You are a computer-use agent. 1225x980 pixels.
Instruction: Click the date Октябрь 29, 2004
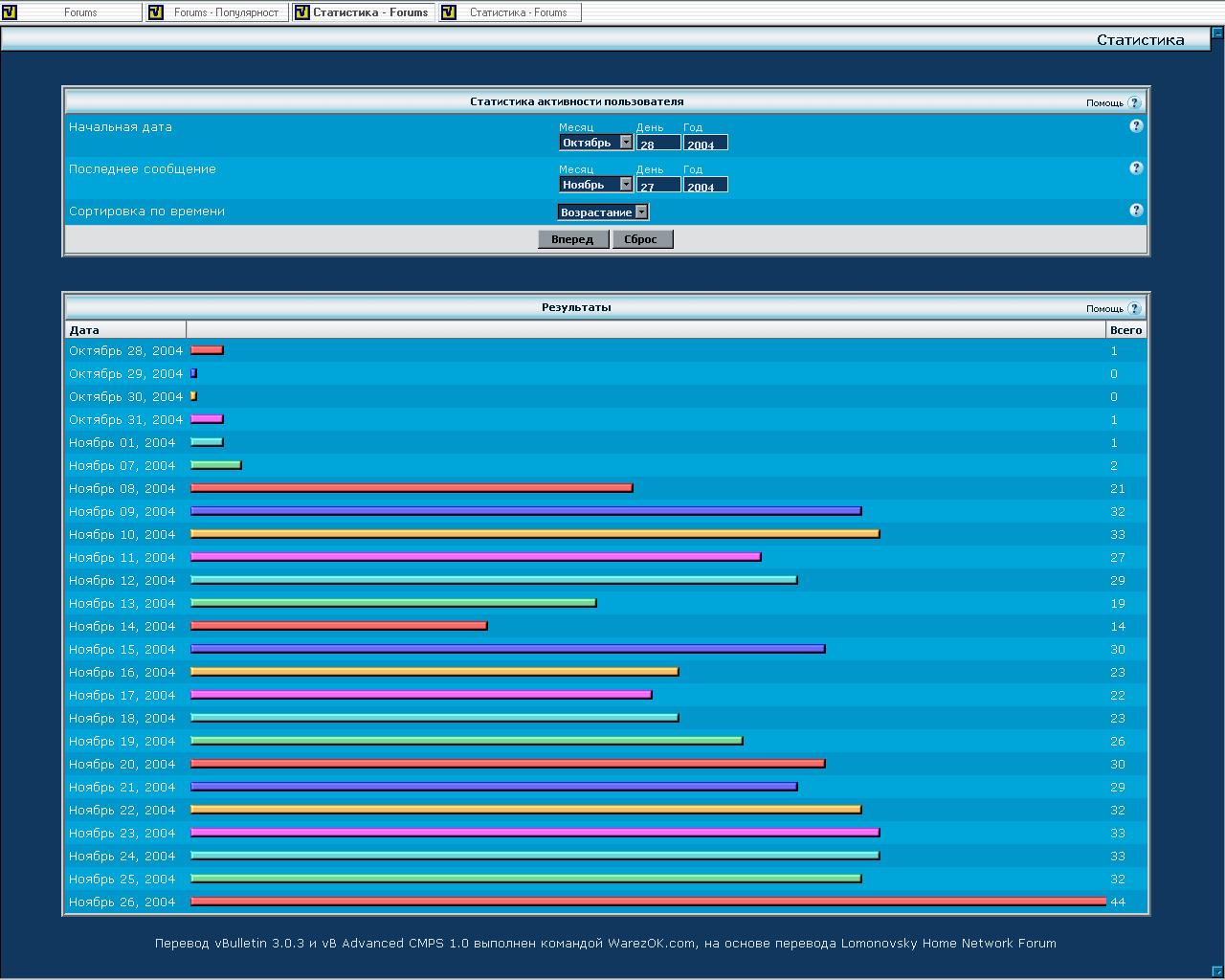[x=125, y=373]
